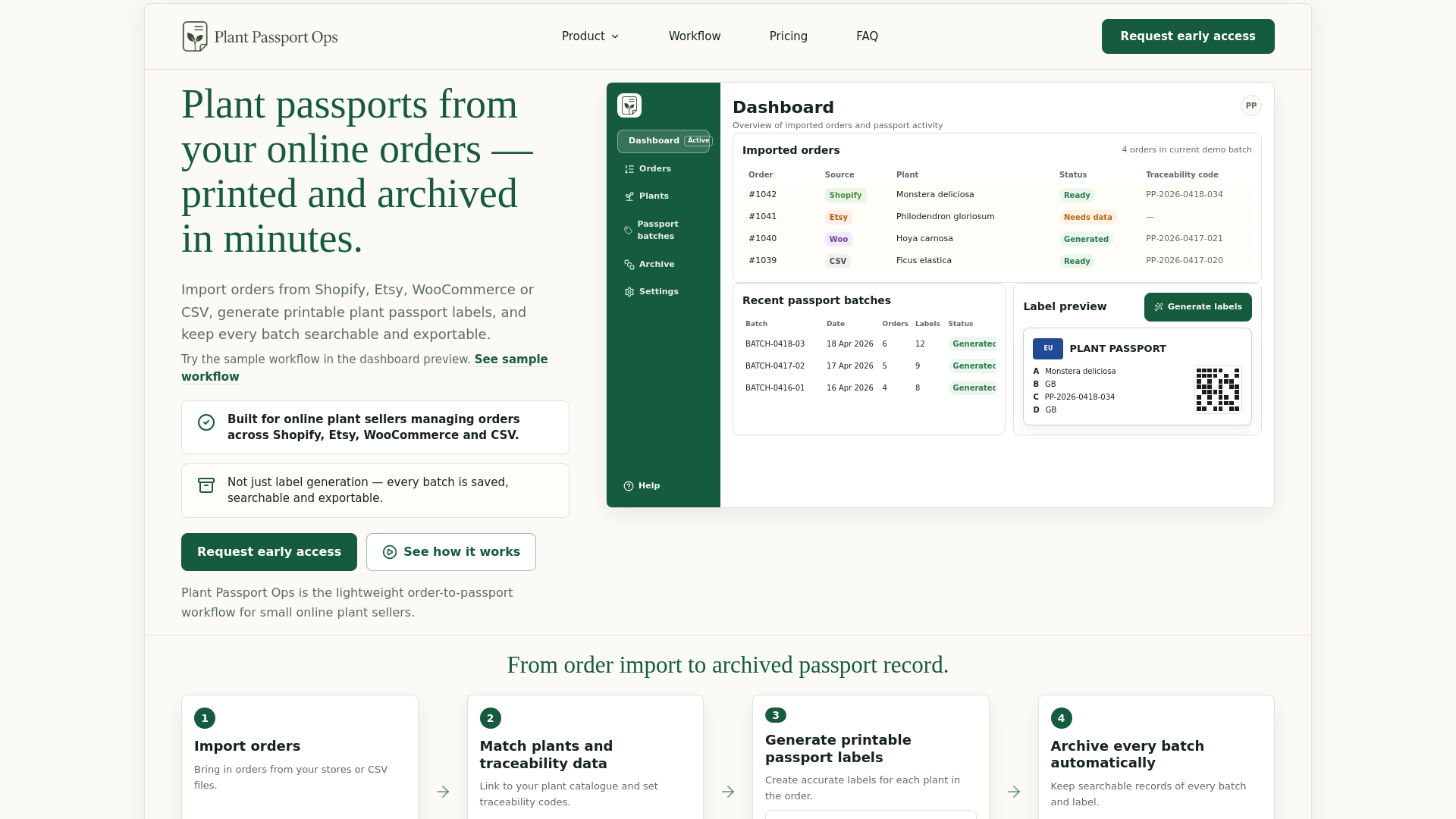Click the PP user avatar
This screenshot has width=1456, height=819.
tap(1251, 106)
